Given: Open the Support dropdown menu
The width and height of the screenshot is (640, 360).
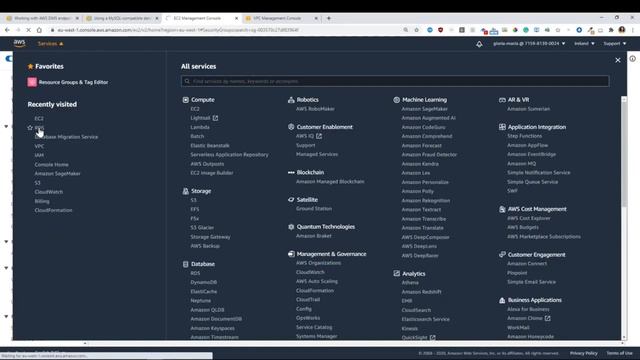Looking at the screenshot, I should tap(615, 44).
